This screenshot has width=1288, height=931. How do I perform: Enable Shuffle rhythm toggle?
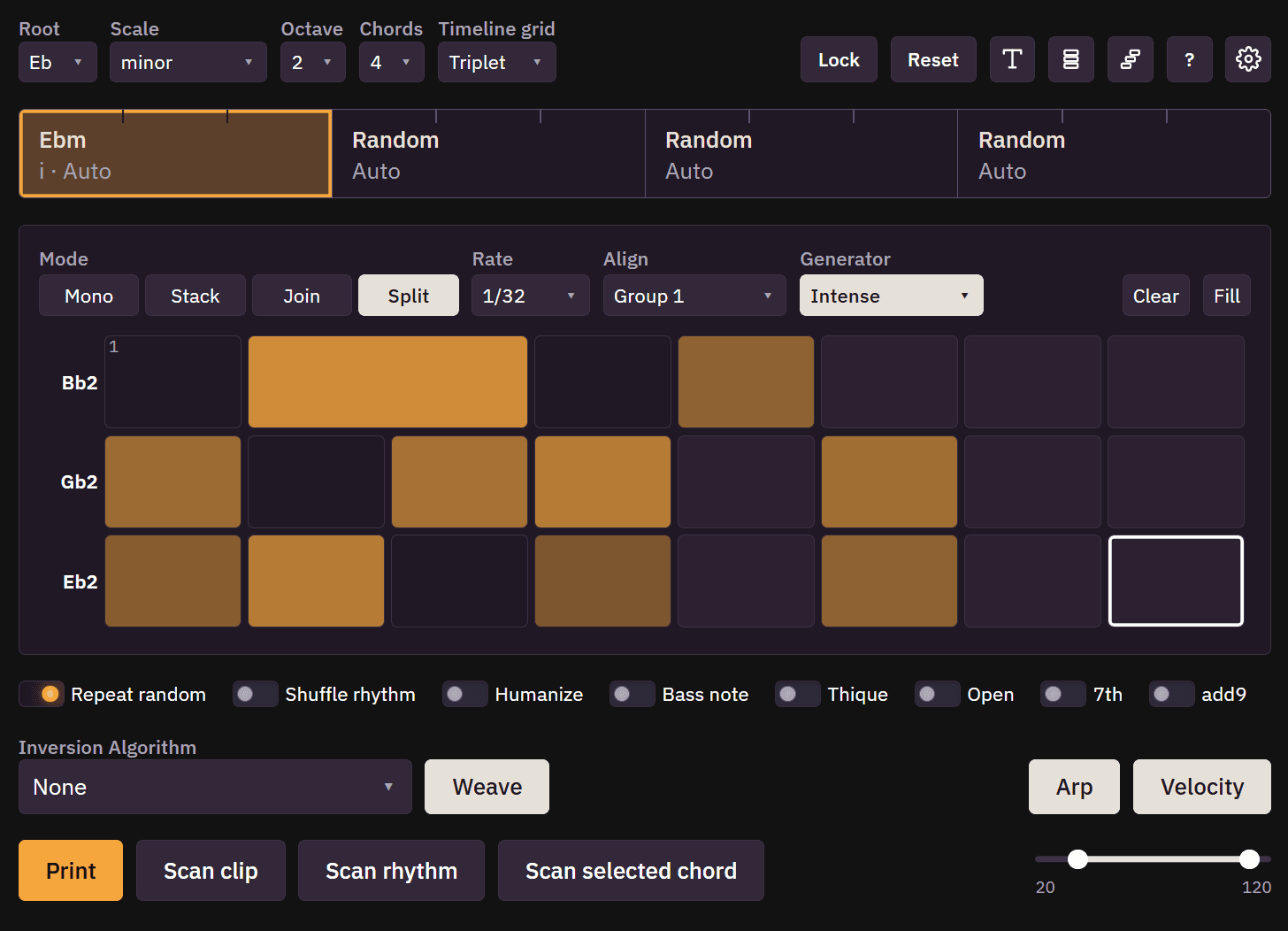point(256,694)
